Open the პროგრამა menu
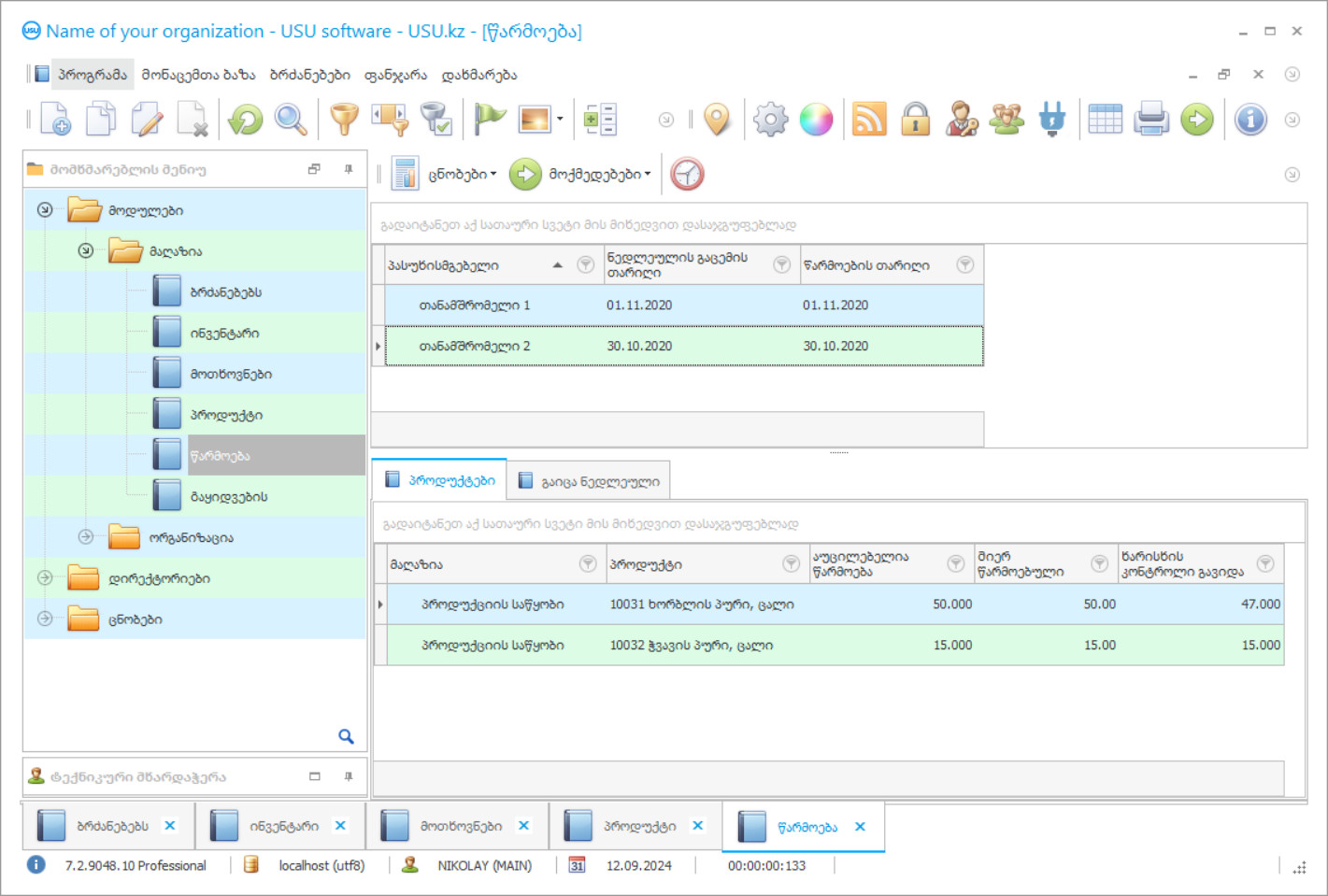1328x896 pixels. 92,75
